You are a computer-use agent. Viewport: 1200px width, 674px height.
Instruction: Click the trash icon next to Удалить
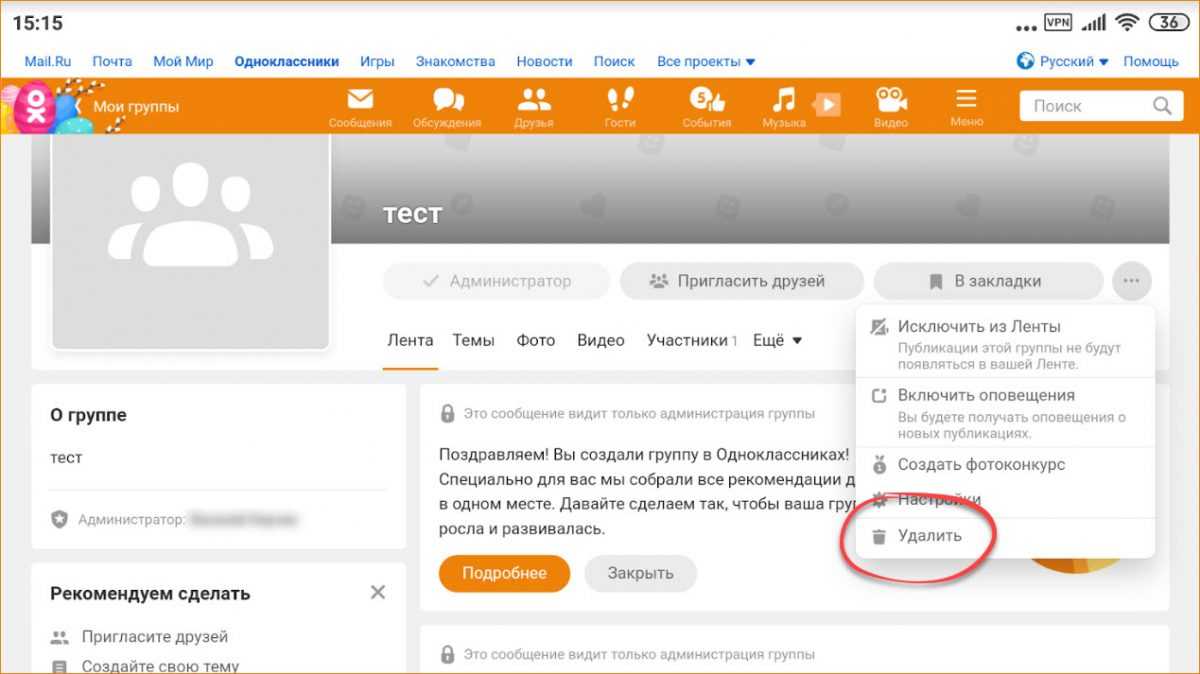tap(879, 537)
